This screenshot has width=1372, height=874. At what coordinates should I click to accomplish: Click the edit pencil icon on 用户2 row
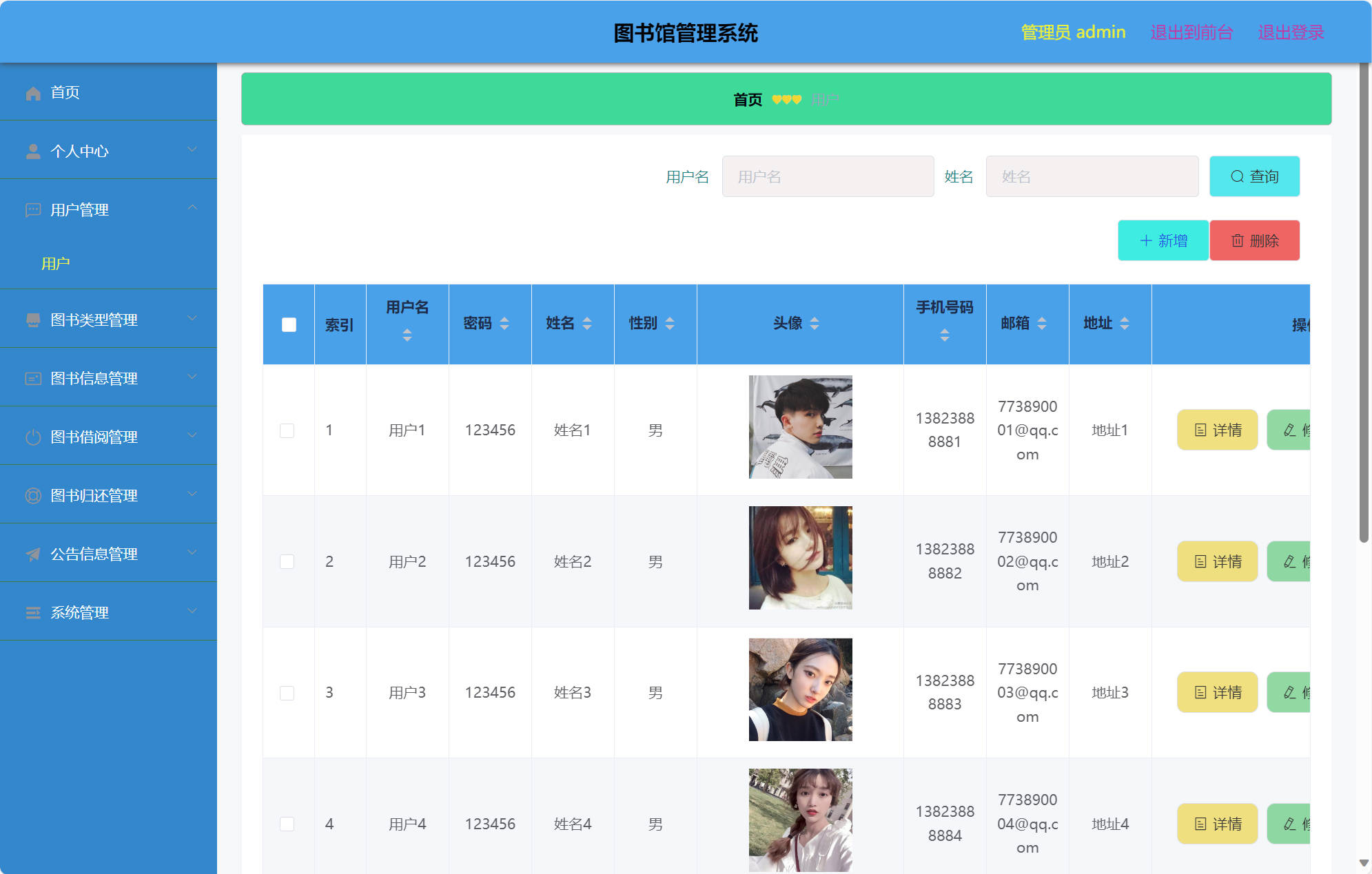pyautogui.click(x=1290, y=561)
